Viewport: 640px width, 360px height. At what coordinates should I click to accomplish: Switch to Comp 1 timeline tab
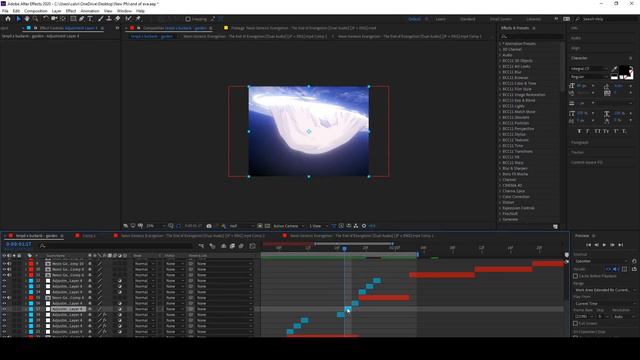pyautogui.click(x=89, y=236)
